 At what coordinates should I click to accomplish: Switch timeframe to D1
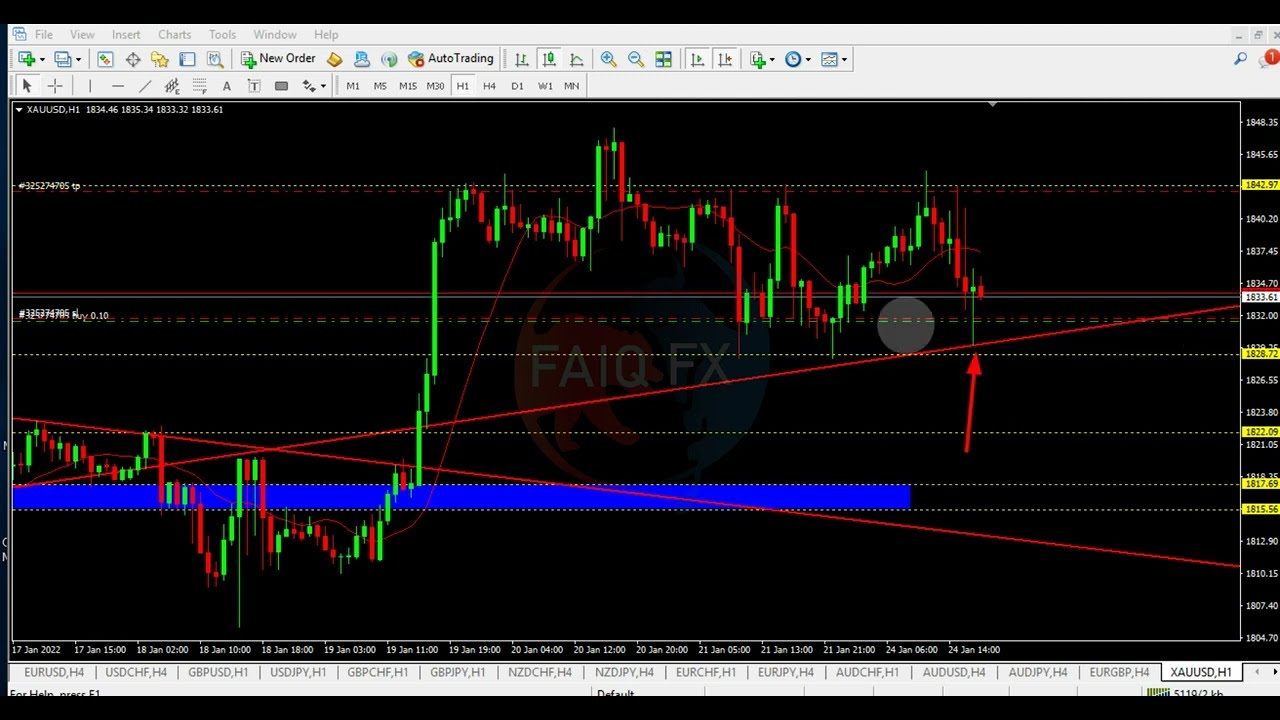click(x=517, y=86)
